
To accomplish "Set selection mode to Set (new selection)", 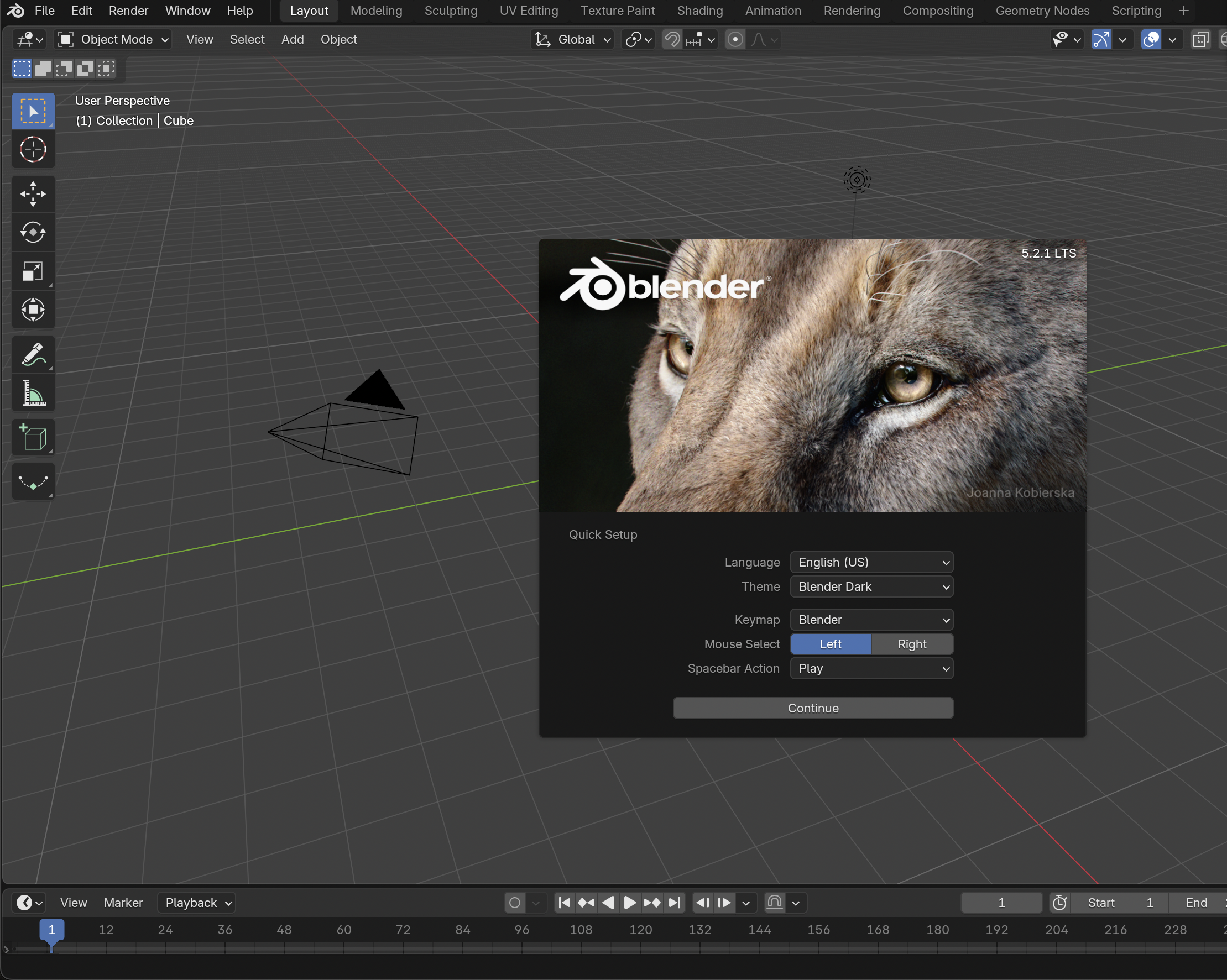I will coord(22,69).
